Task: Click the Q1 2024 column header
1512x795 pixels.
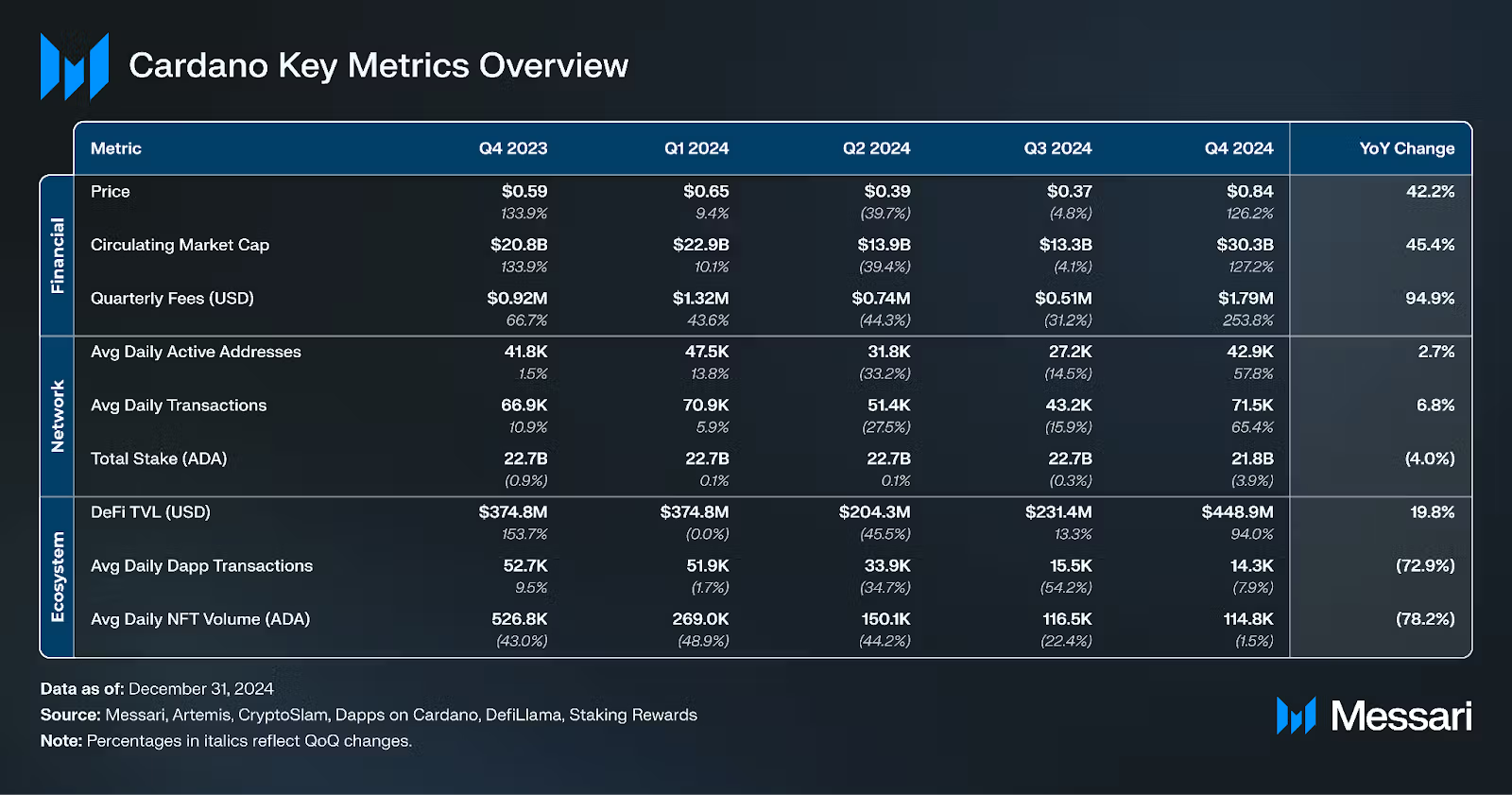Action: pyautogui.click(x=696, y=148)
